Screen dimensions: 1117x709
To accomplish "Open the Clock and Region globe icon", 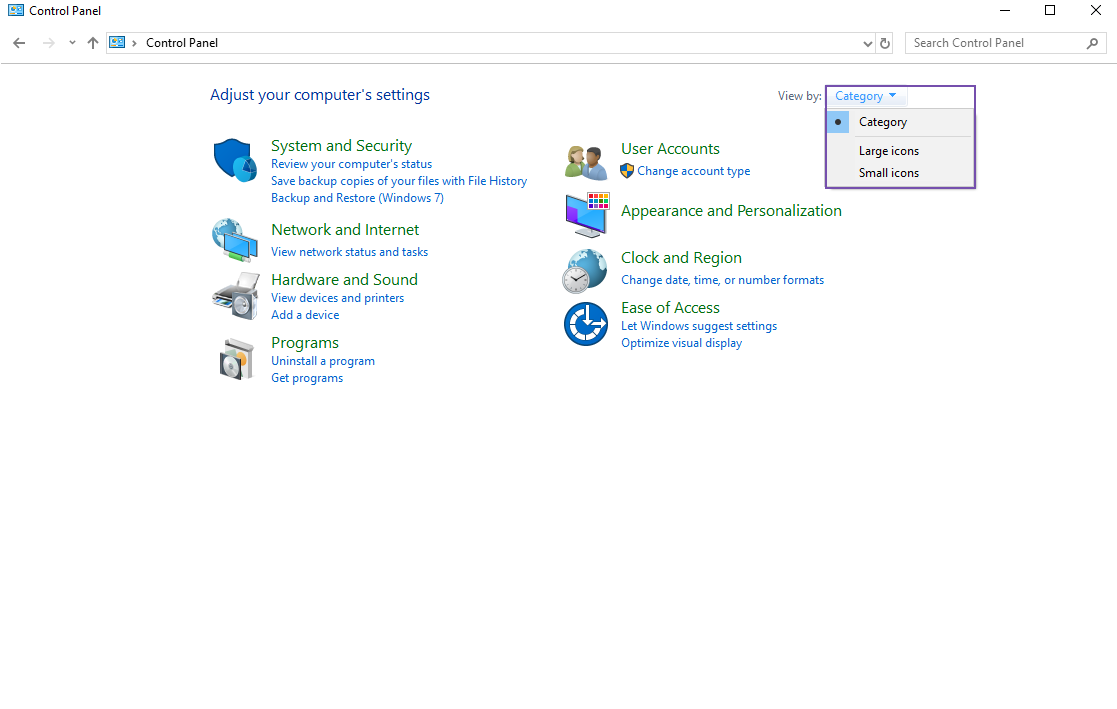I will tap(585, 271).
